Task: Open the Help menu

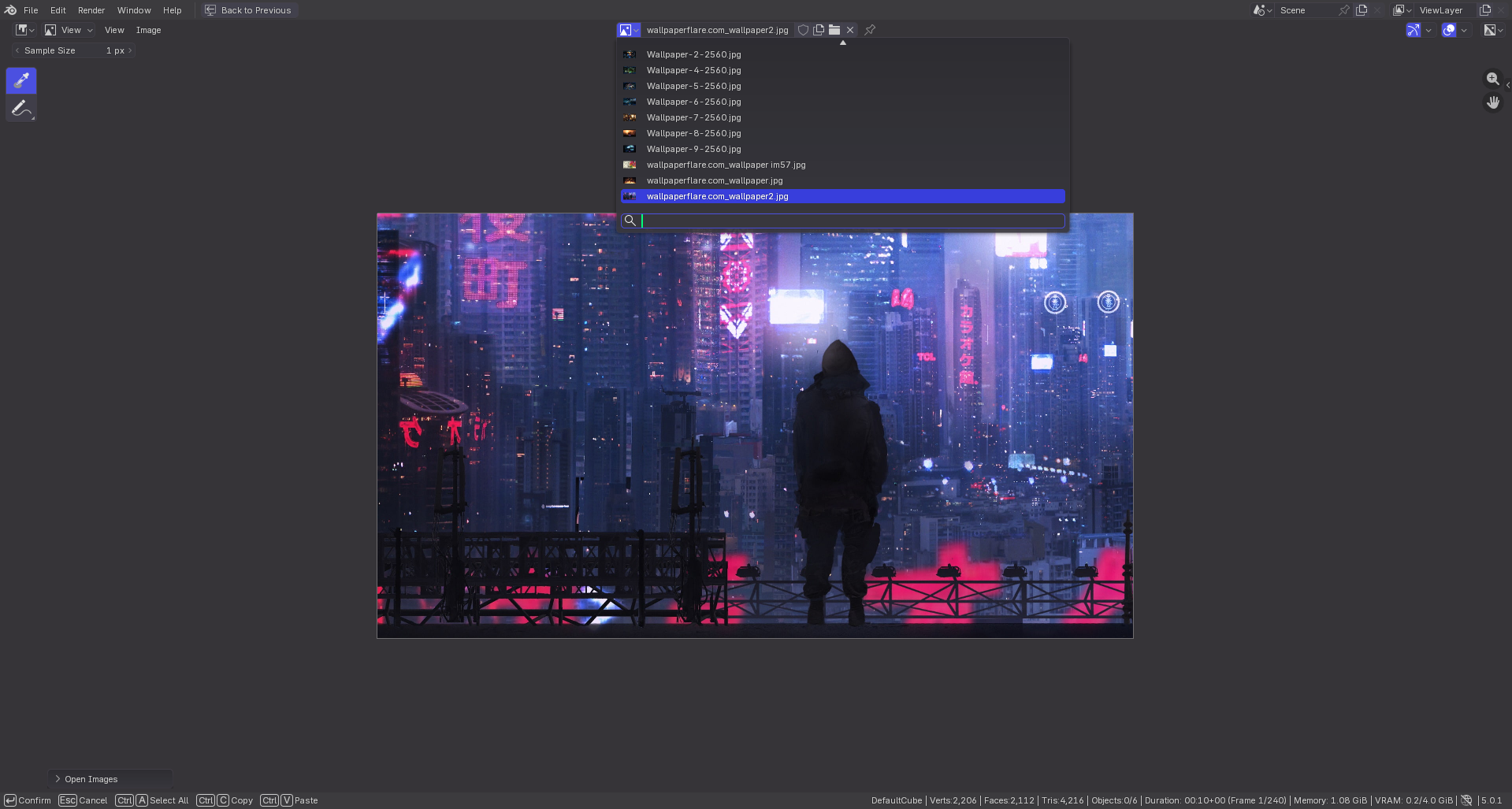Action: (x=173, y=10)
